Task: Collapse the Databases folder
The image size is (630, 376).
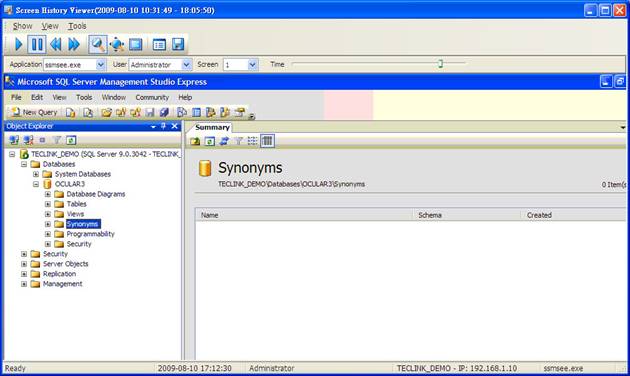Action: click(24, 164)
